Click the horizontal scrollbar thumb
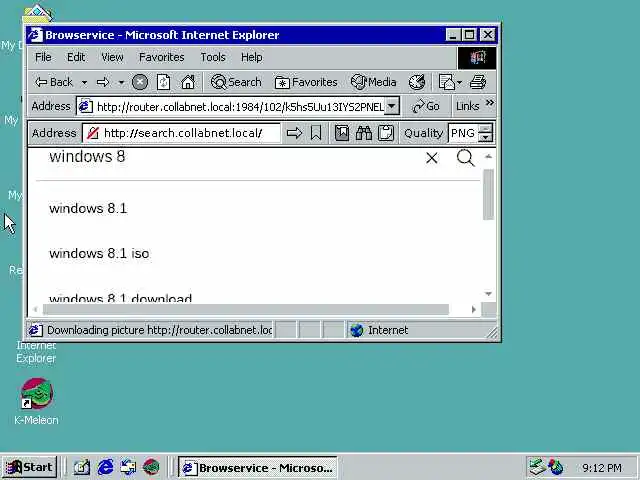This screenshot has width=640, height=480. coord(246,310)
